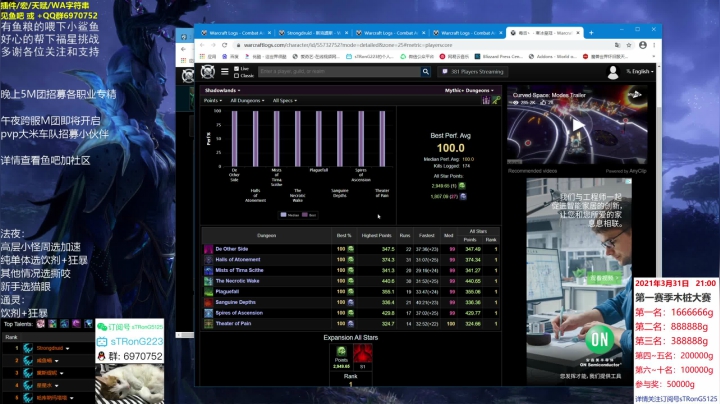Open the All Specs filter dropdown
The image size is (720, 404).
click(x=285, y=101)
